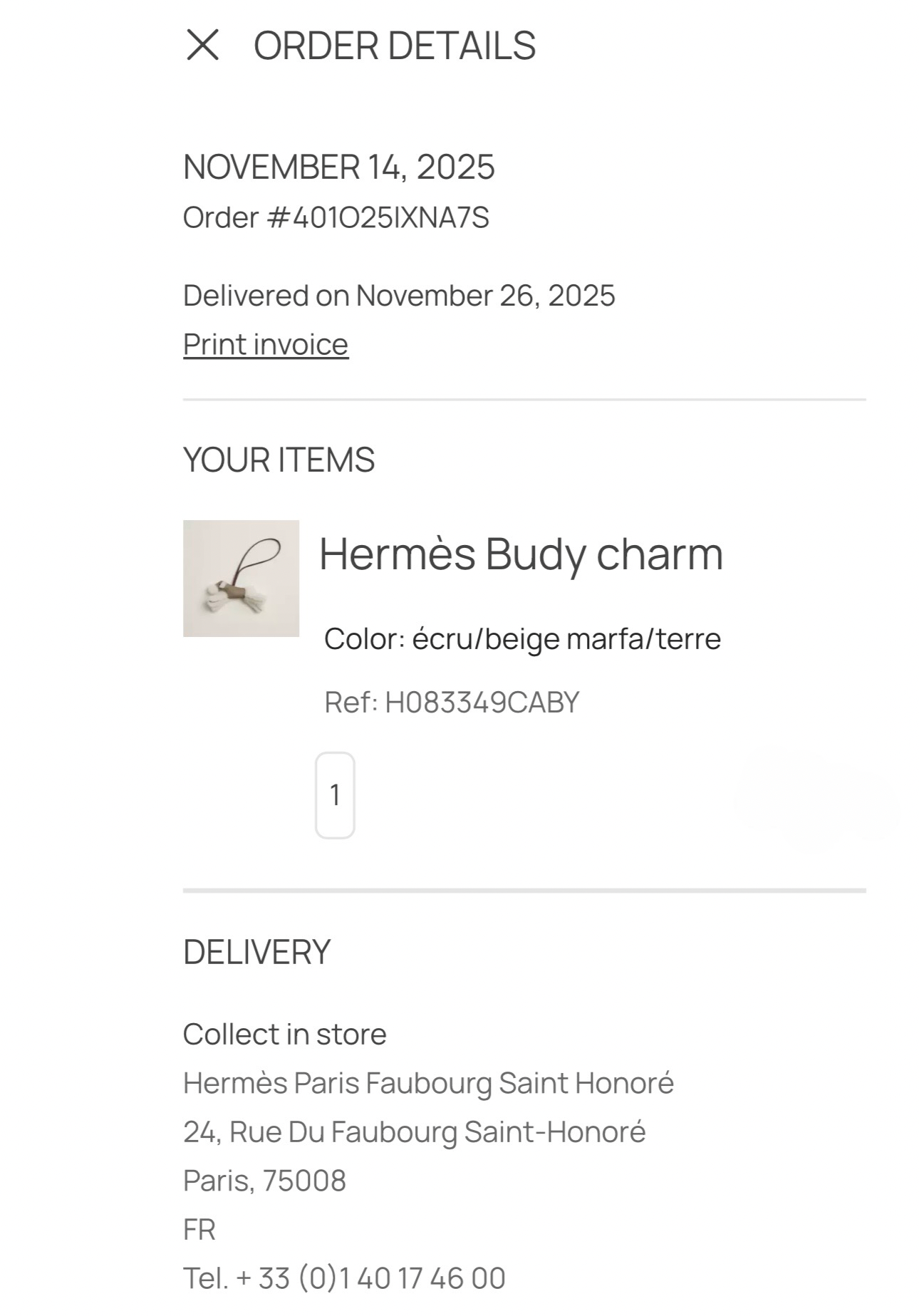Image resolution: width=919 pixels, height=1316 pixels.
Task: Click the Print invoice link
Action: (266, 345)
